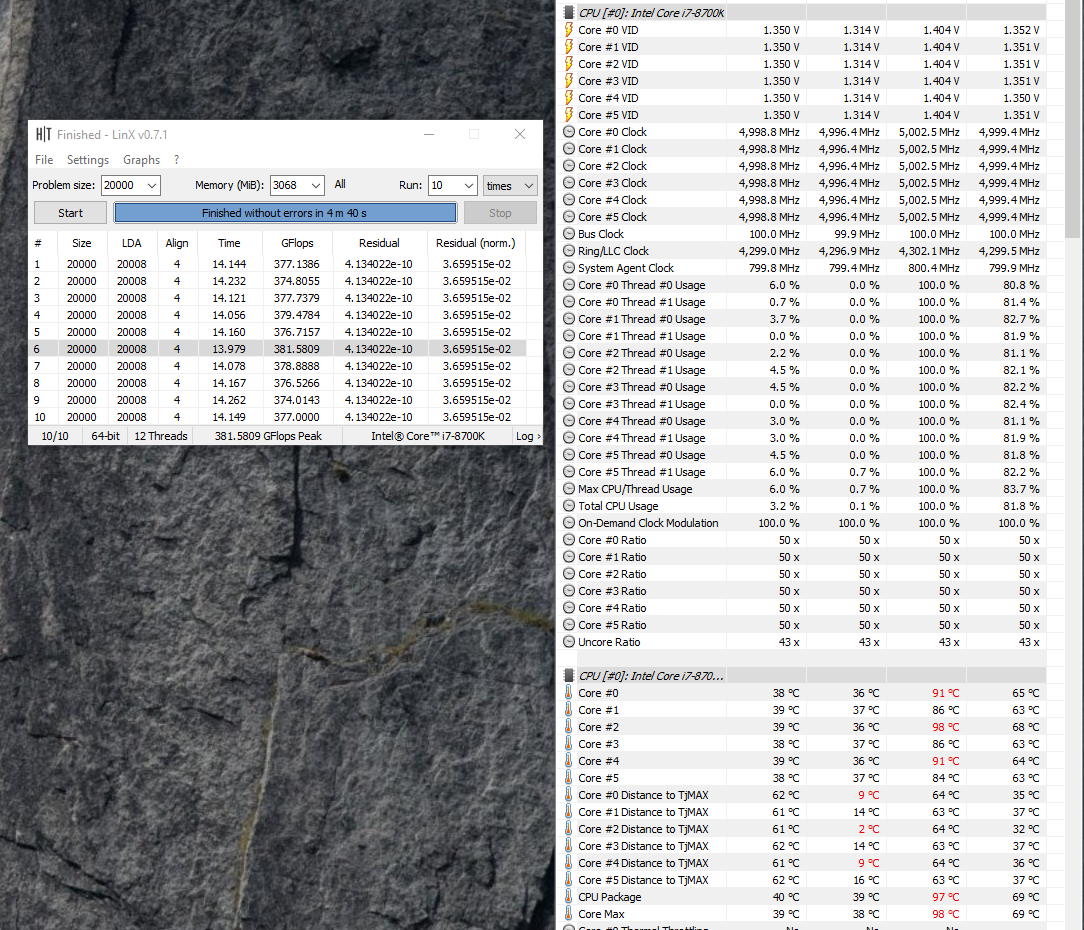
Task: Open the ? help menu in LinX
Action: point(177,160)
